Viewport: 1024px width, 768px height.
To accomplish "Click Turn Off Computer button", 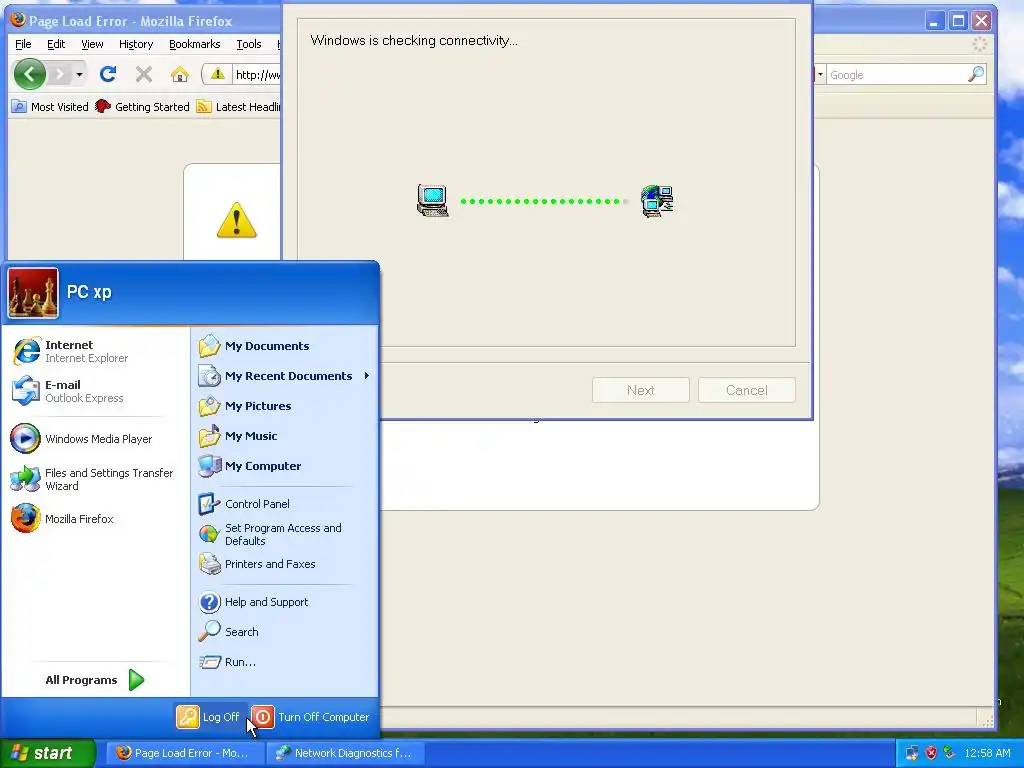I will click(x=311, y=717).
